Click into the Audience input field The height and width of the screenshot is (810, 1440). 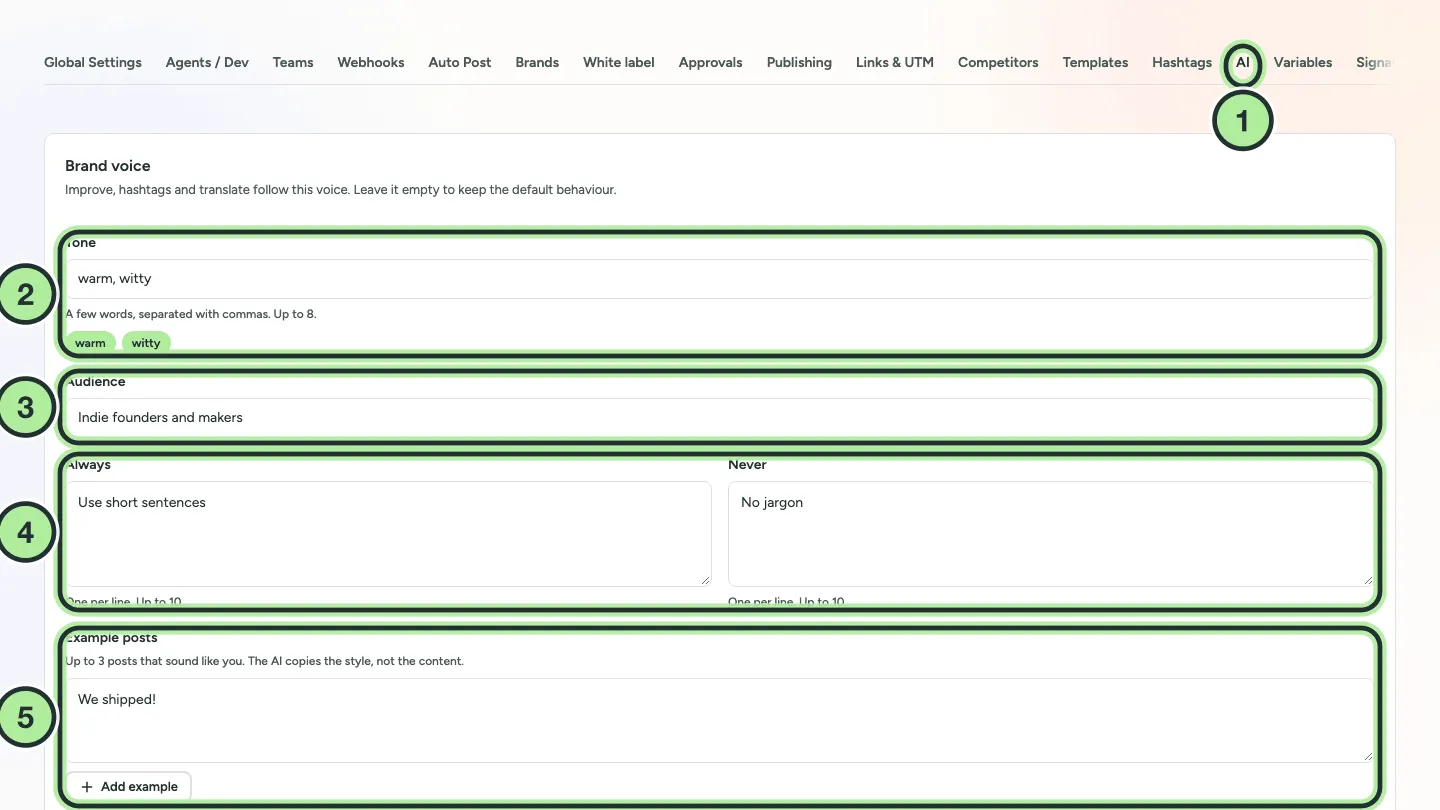coord(720,418)
